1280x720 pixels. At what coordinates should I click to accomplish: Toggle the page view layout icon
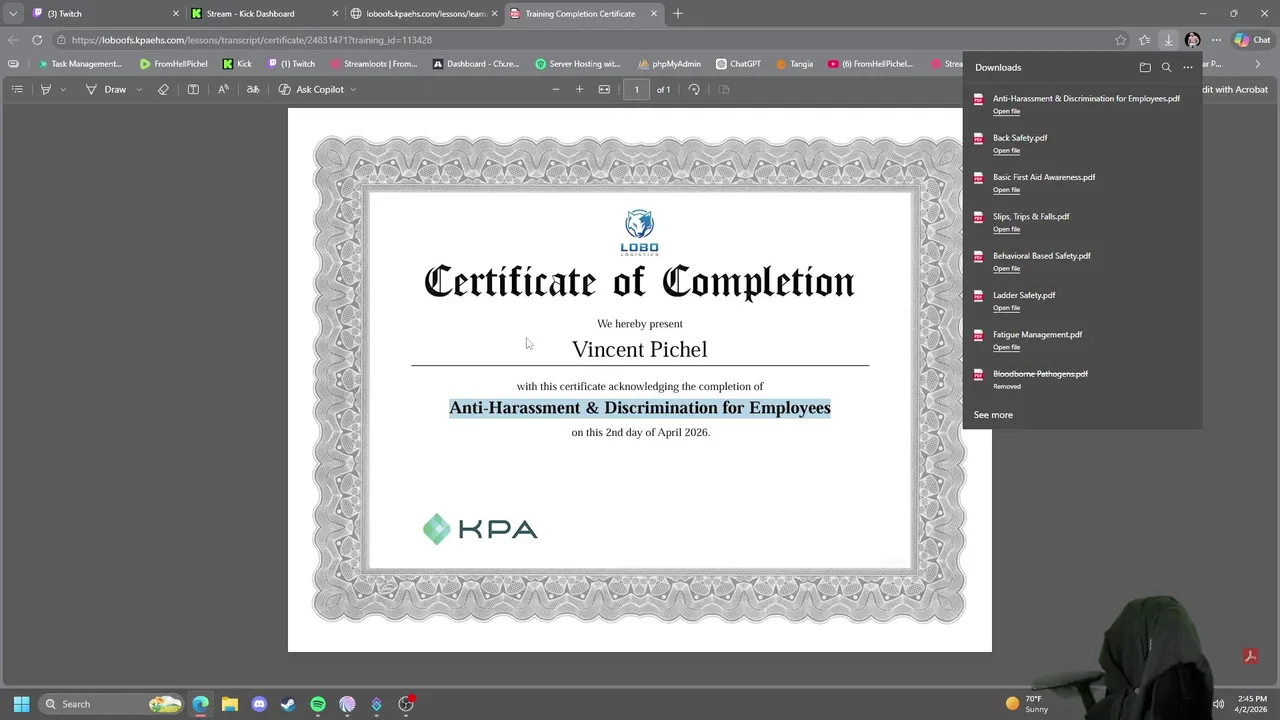724,89
